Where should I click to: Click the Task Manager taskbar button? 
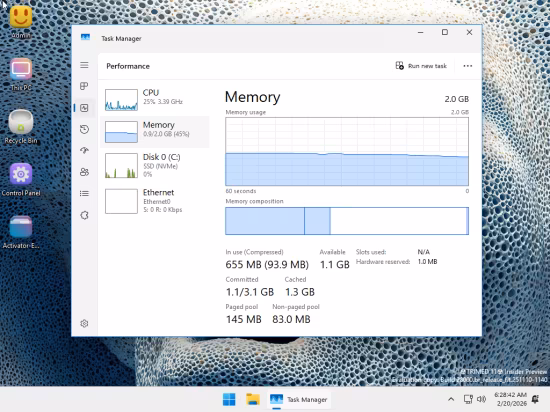(299, 399)
